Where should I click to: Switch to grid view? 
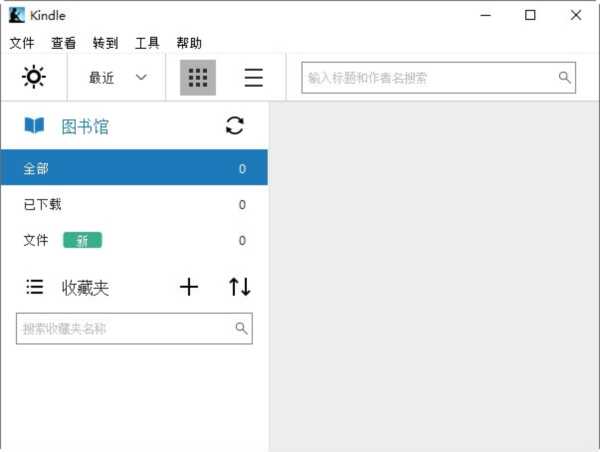[x=197, y=77]
